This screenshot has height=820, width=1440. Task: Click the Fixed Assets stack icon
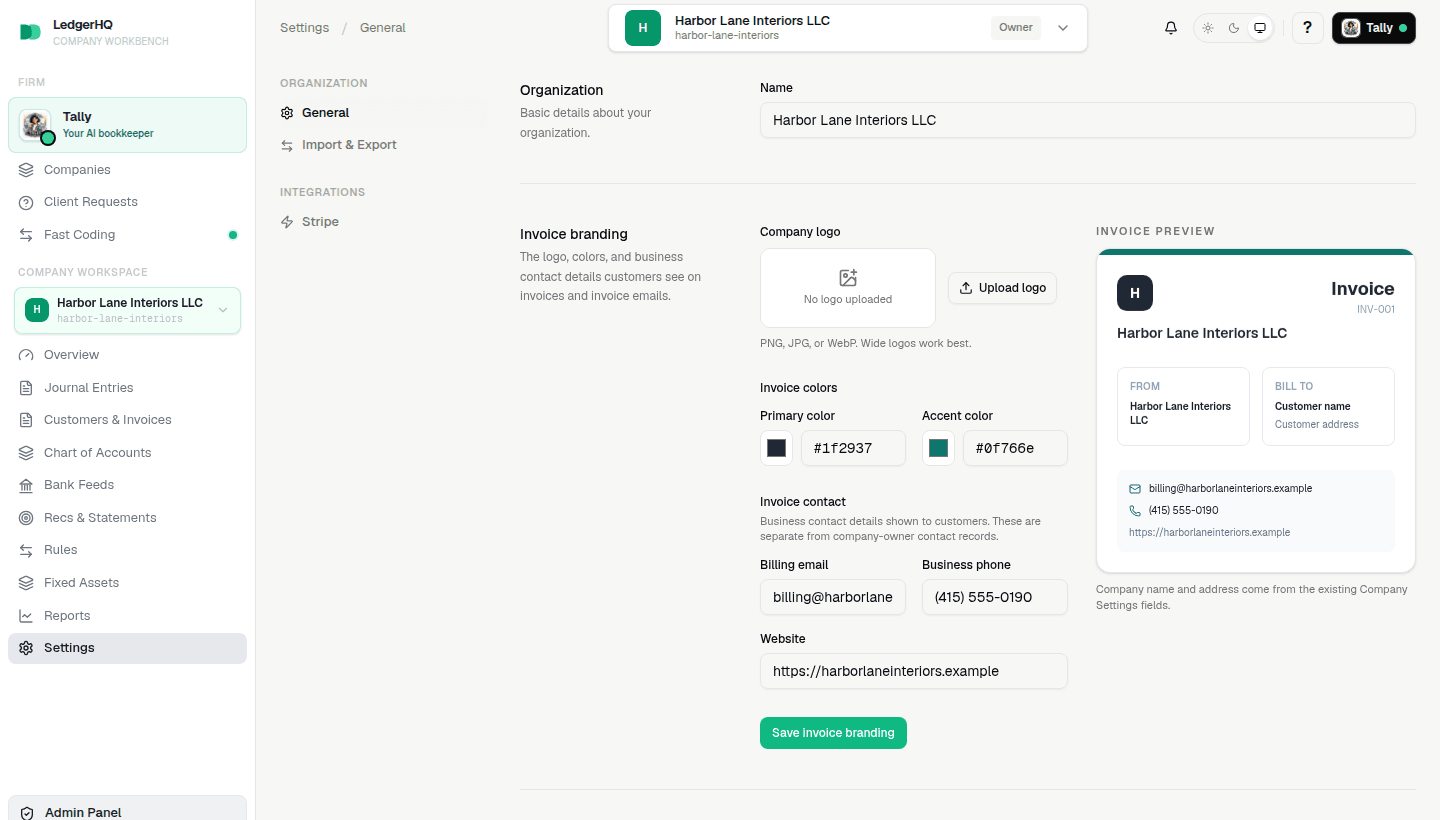(26, 583)
